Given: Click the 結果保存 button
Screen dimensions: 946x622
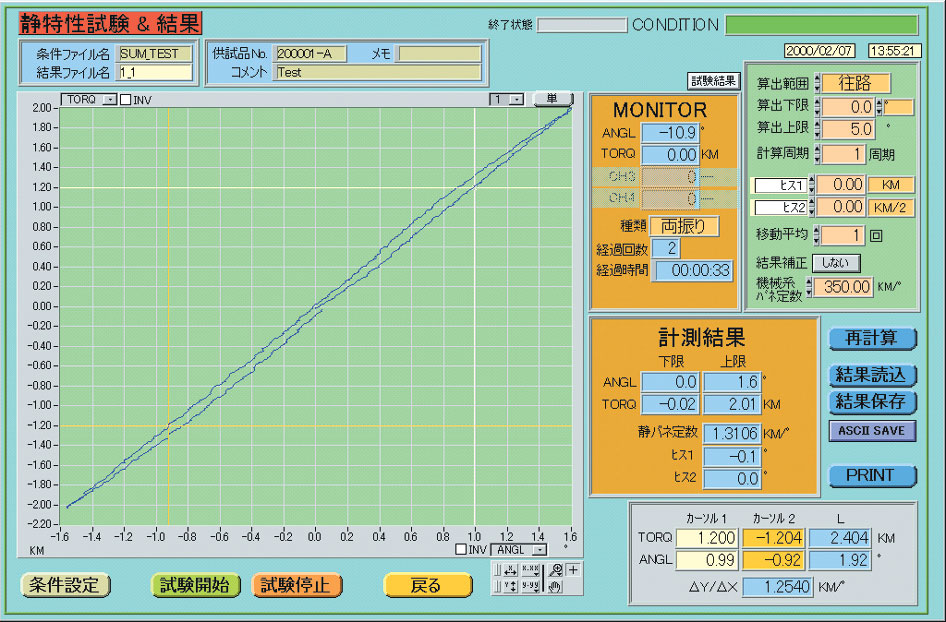Looking at the screenshot, I should [872, 402].
